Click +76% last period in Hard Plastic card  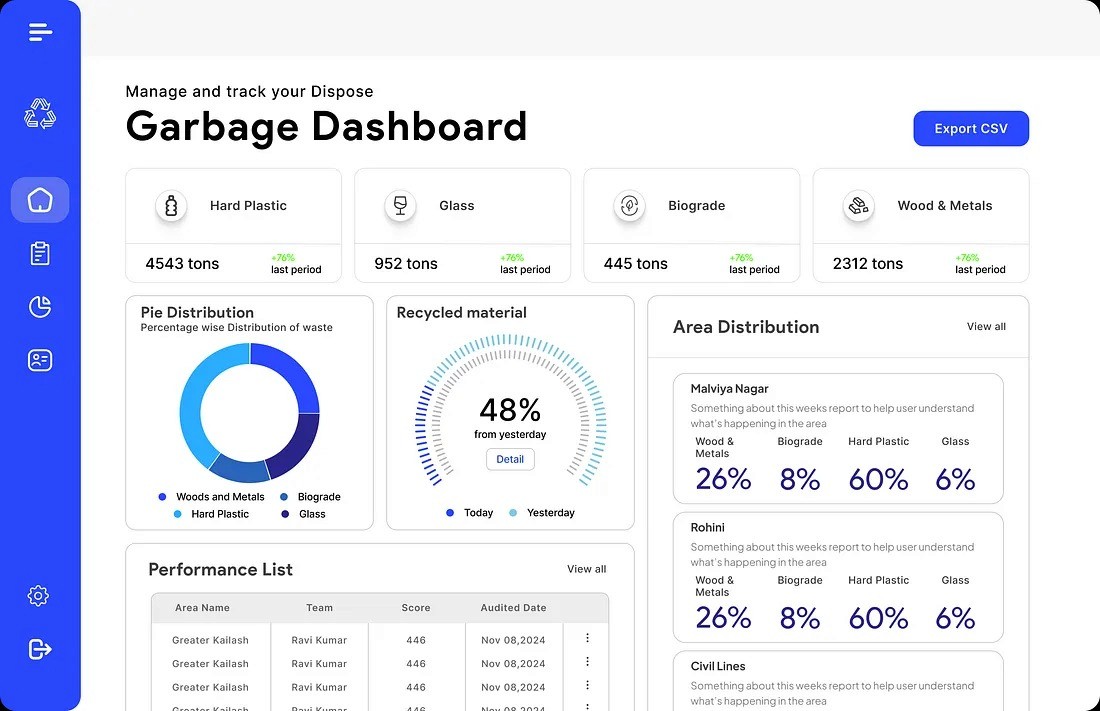(296, 264)
